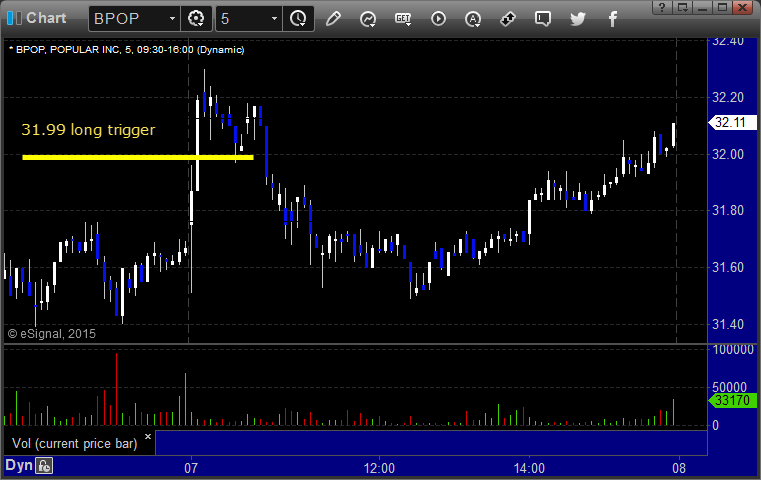This screenshot has height=480, width=761.
Task: Click the 32.11 current price label
Action: point(732,122)
